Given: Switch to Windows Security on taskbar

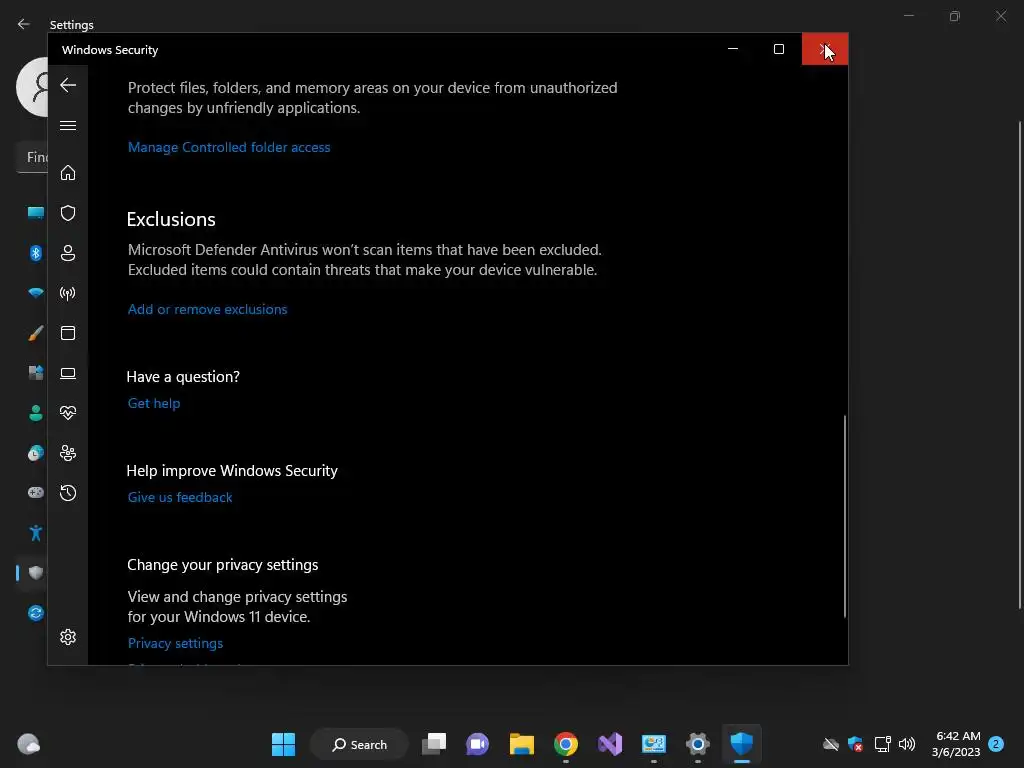Looking at the screenshot, I should [742, 744].
